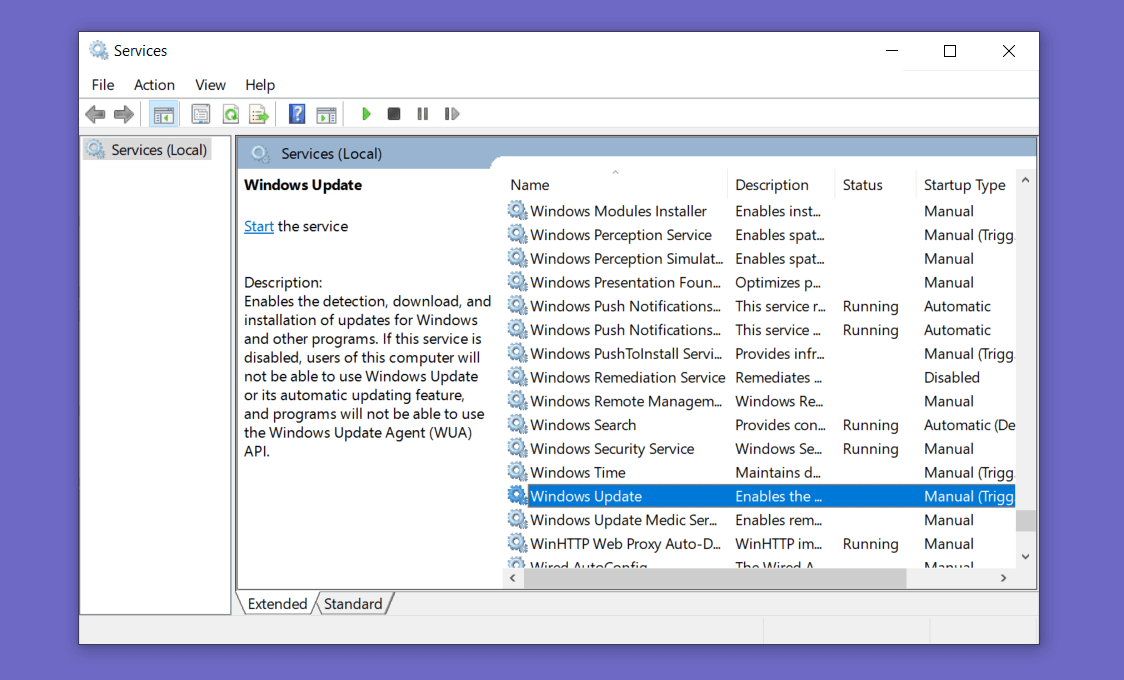Select Windows Remote Managem... service
This screenshot has height=680, width=1124.
pos(626,401)
